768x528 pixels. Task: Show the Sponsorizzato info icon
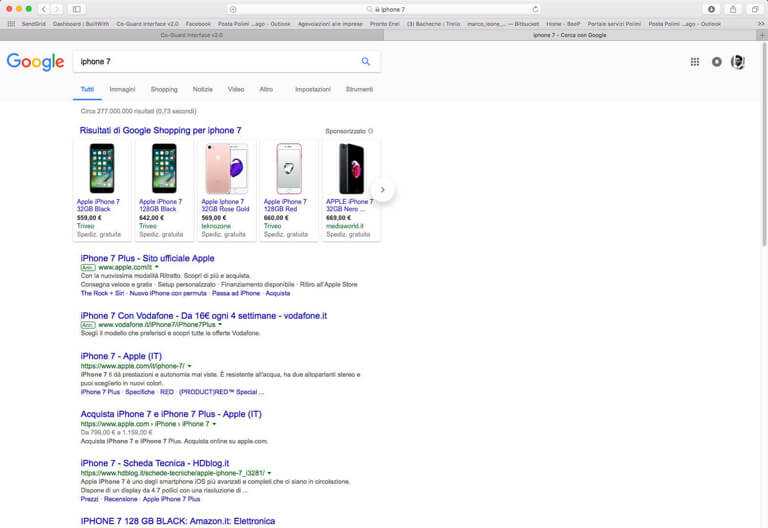point(371,131)
